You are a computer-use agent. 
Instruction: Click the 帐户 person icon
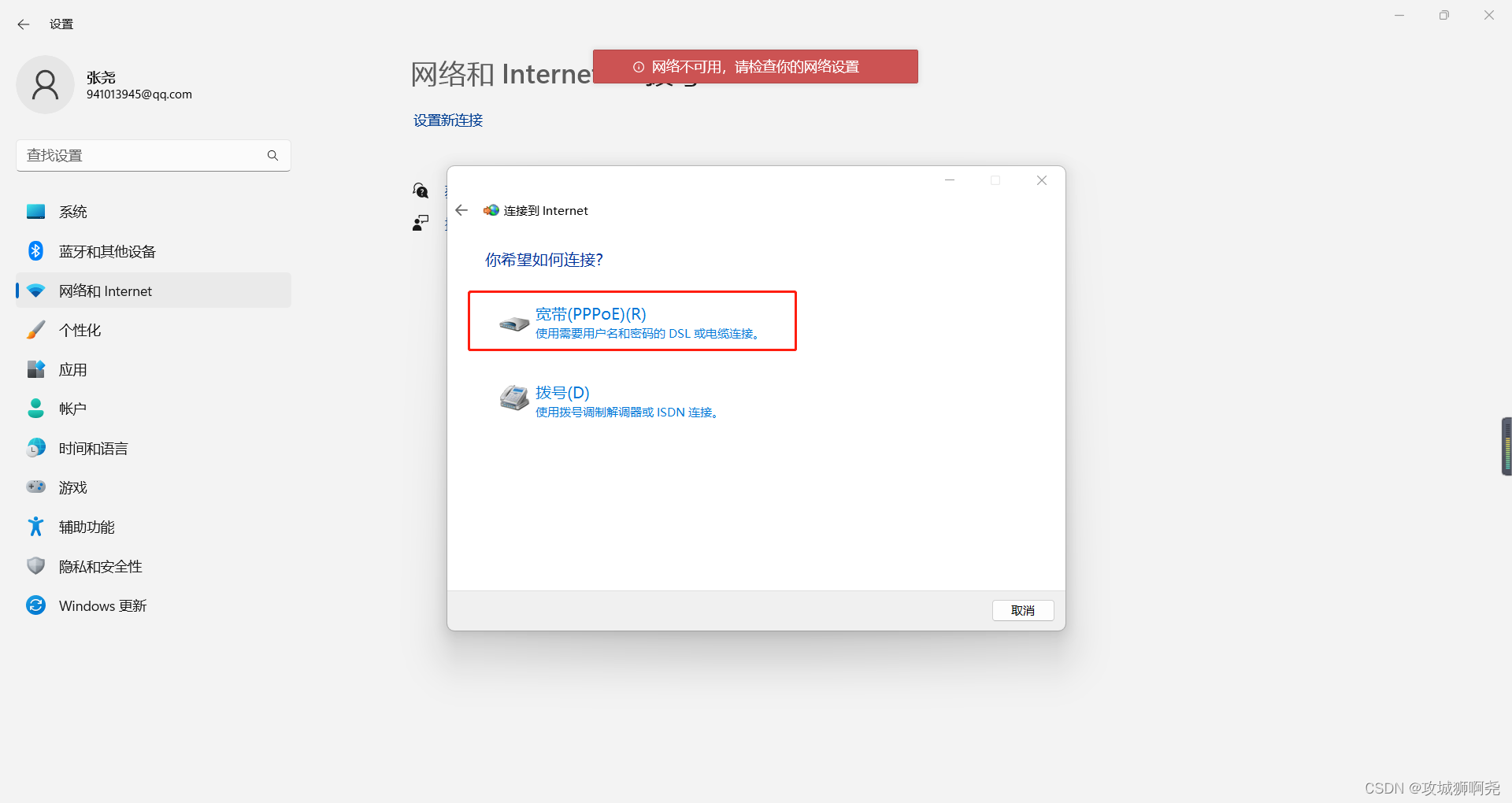pyautogui.click(x=35, y=409)
